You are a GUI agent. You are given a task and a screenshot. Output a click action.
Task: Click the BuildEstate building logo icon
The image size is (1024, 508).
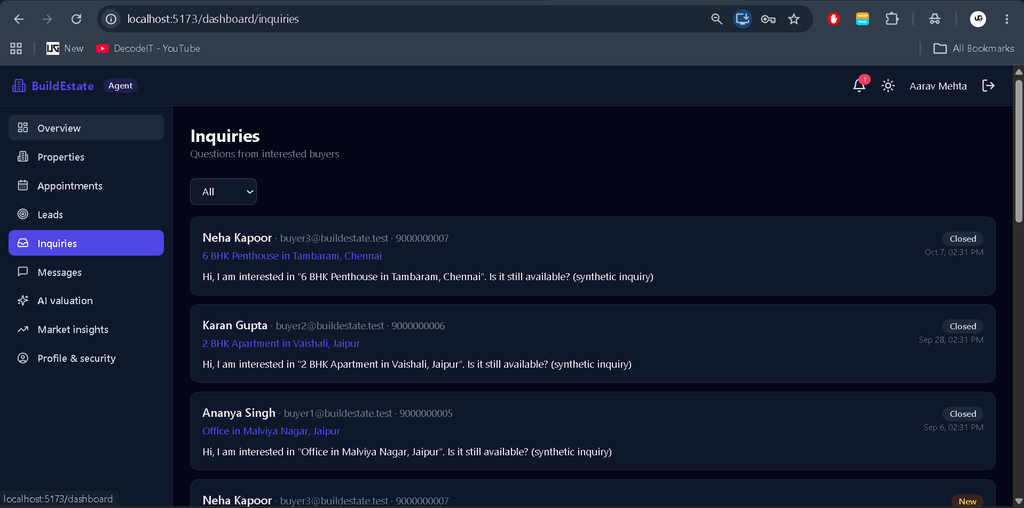coord(19,86)
